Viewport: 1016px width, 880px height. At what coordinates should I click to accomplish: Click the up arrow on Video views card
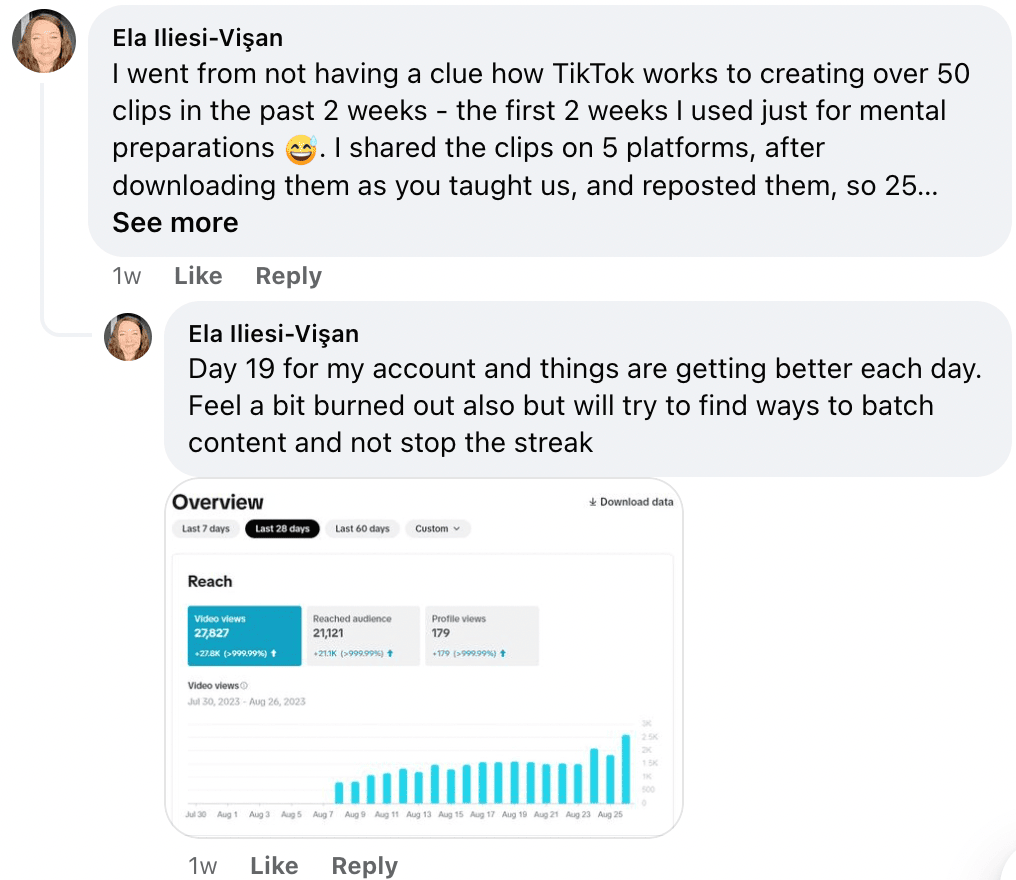(273, 653)
